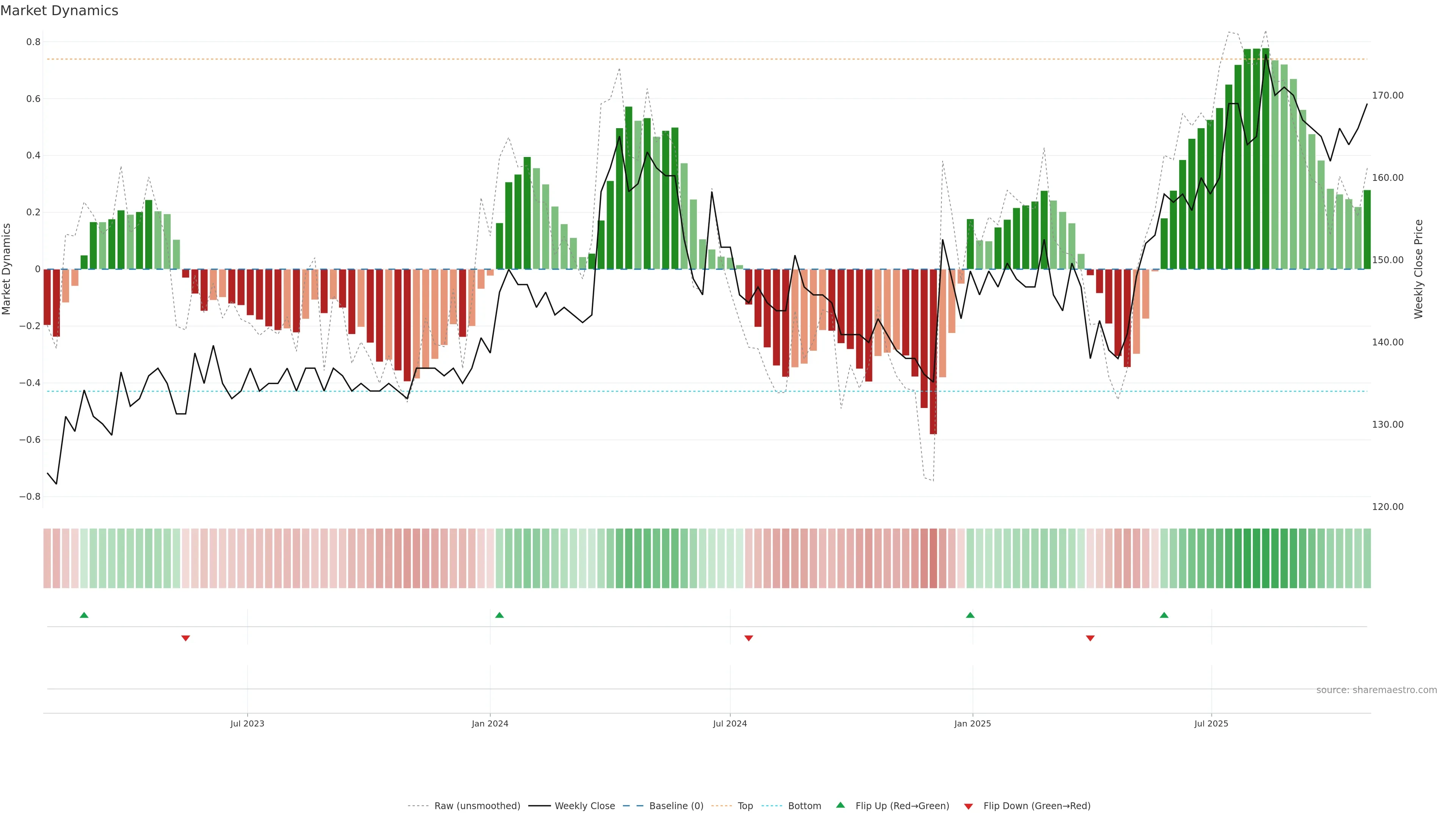Click the earliest red Flip Down triangle marker
The height and width of the screenshot is (819, 1456).
pos(185,638)
